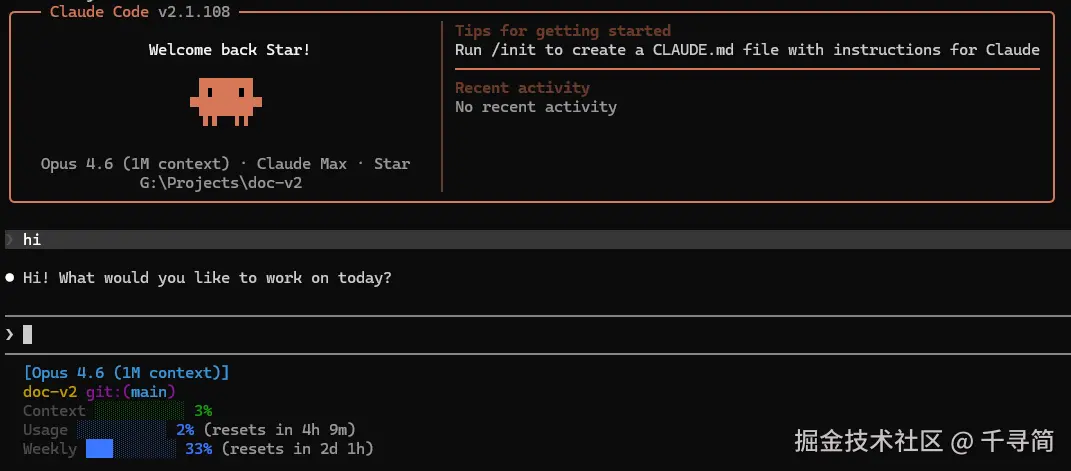The width and height of the screenshot is (1071, 471).
Task: Click the white bullet before Claude's reply
Action: pos(10,278)
